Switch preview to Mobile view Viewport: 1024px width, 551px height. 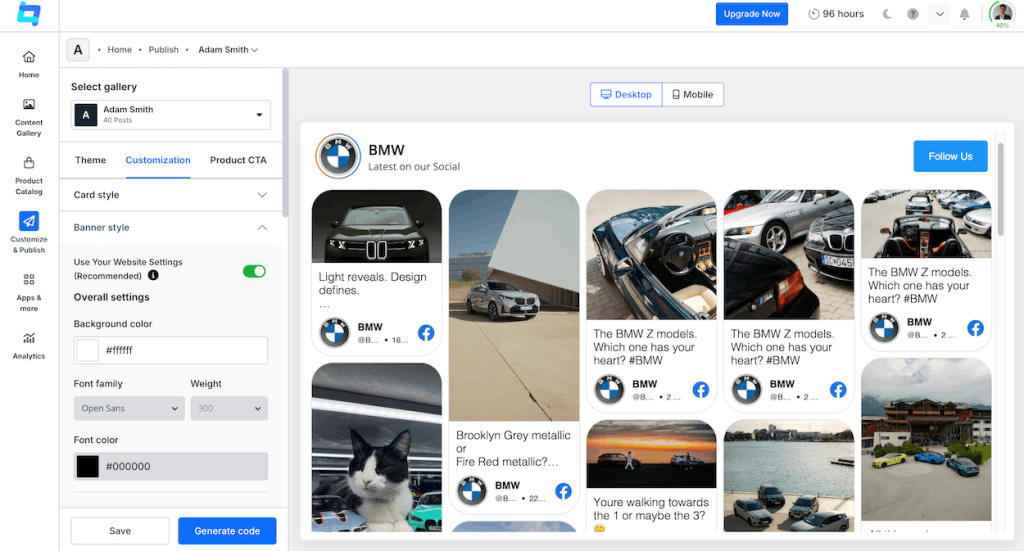pos(693,95)
